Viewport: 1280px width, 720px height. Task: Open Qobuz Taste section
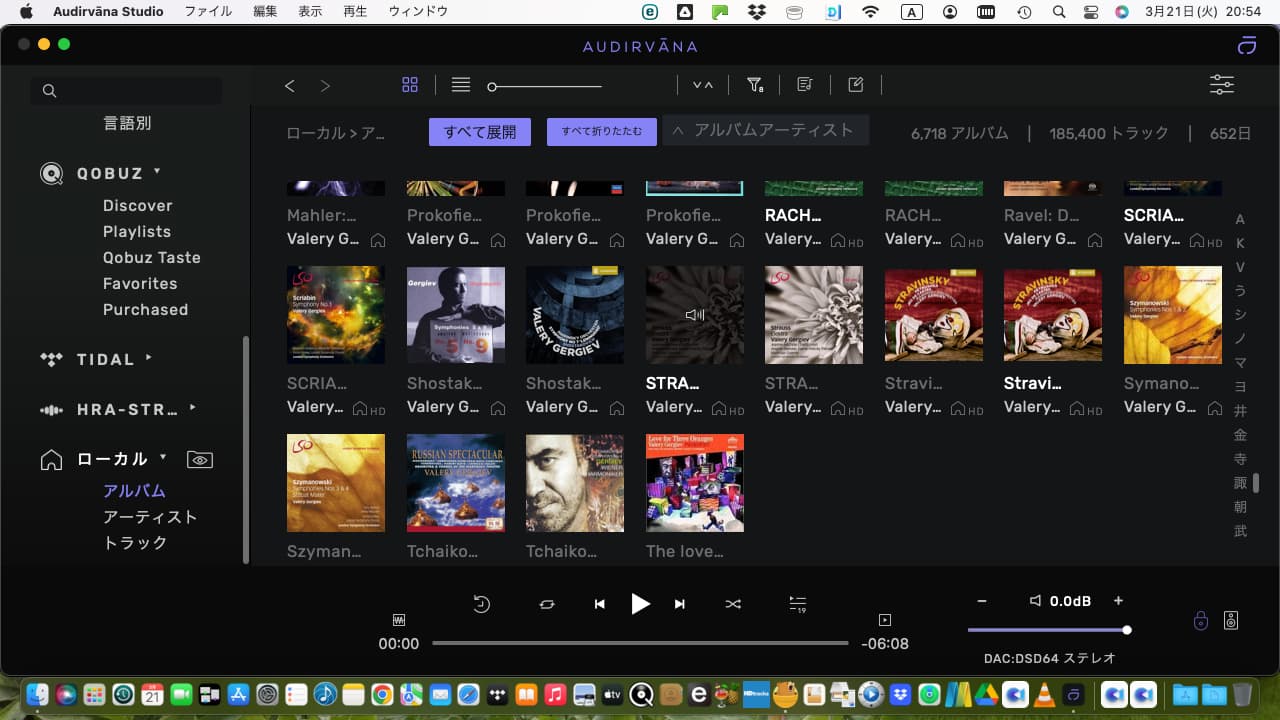point(152,257)
